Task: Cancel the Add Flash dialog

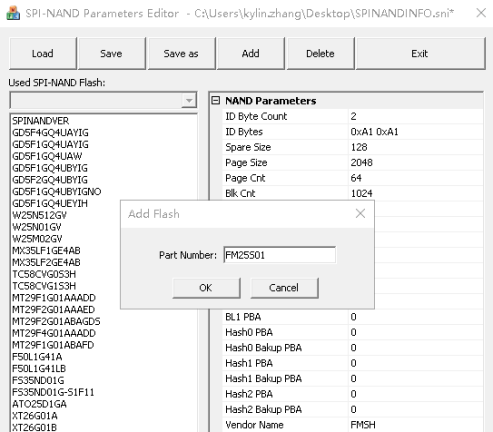Action: (284, 288)
